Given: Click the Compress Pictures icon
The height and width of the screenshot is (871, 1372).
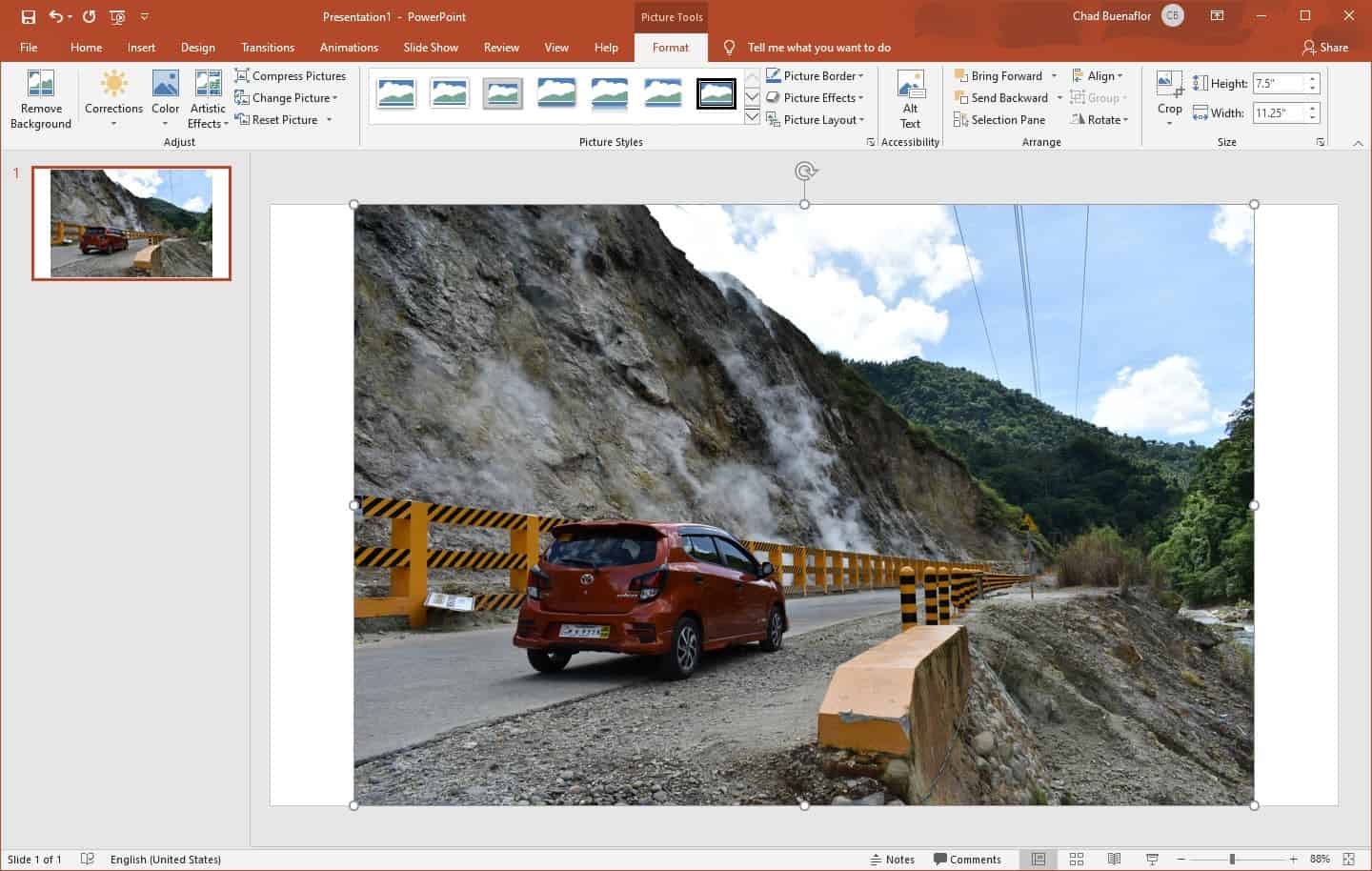Looking at the screenshot, I should (x=242, y=75).
